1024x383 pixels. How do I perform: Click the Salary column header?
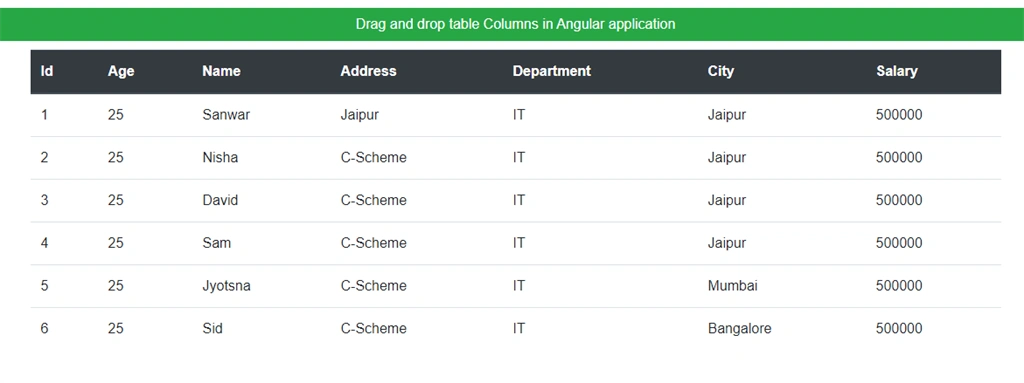click(x=897, y=71)
